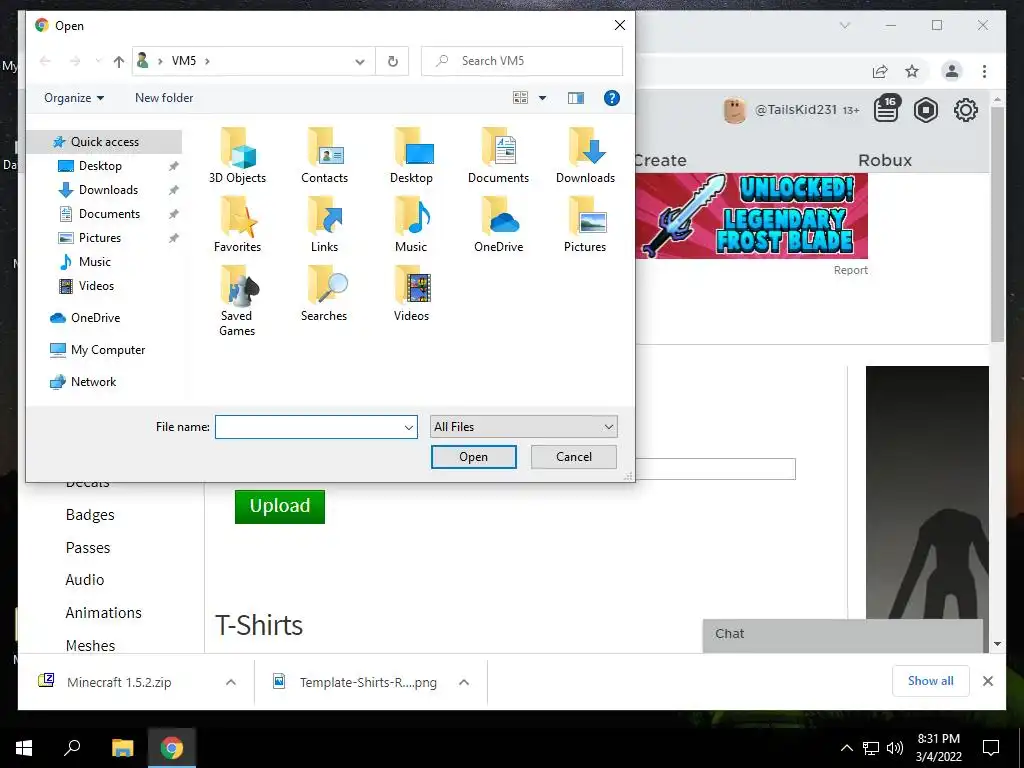Select My Computer in navigation pane
Screen dimensions: 1024x768
pos(108,350)
